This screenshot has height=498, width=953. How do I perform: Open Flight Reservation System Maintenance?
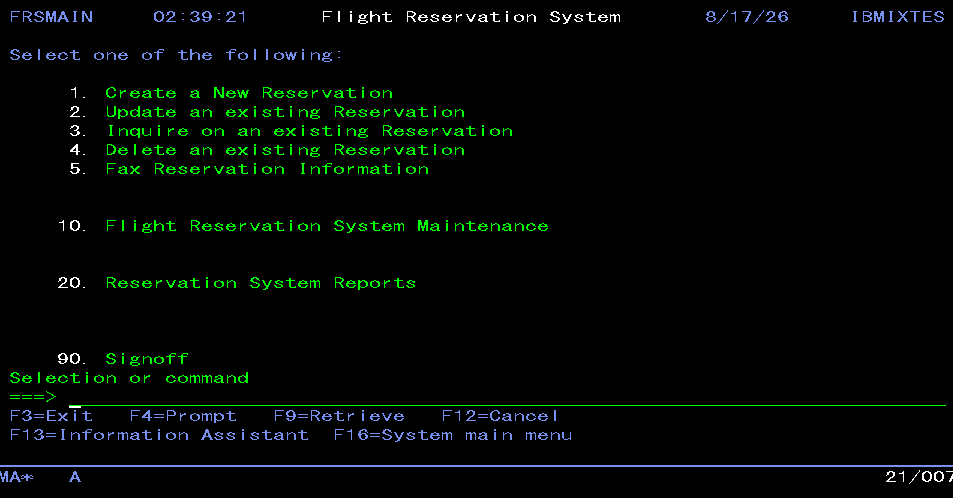point(327,226)
